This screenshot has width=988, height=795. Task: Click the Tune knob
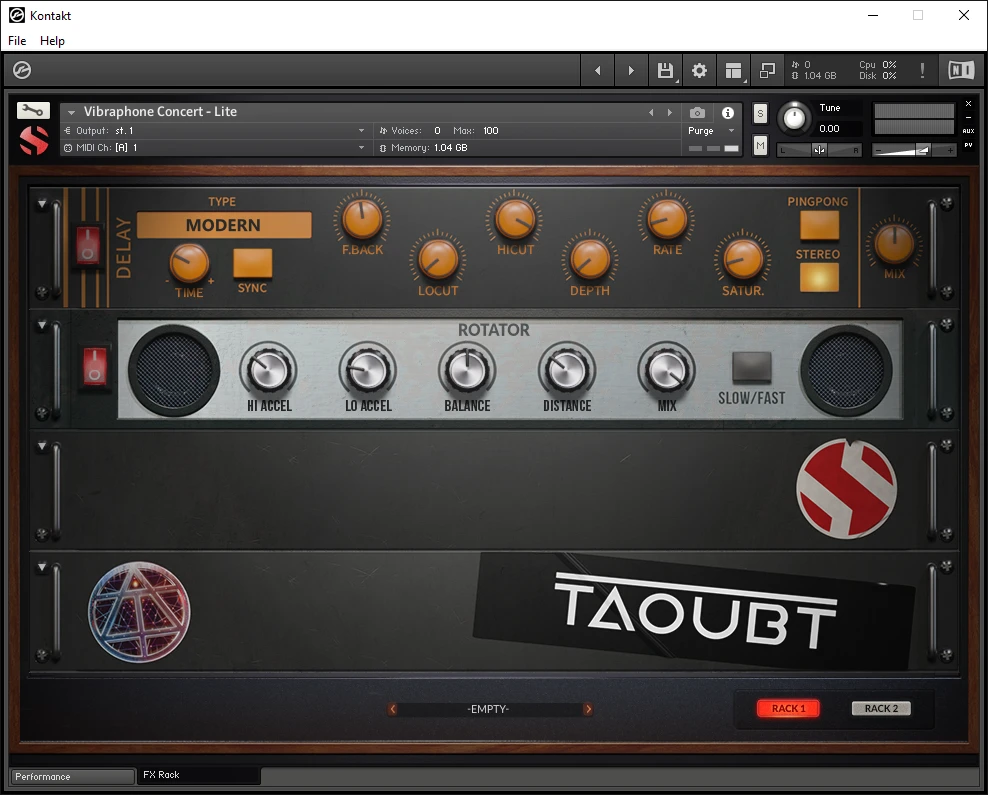(795, 118)
